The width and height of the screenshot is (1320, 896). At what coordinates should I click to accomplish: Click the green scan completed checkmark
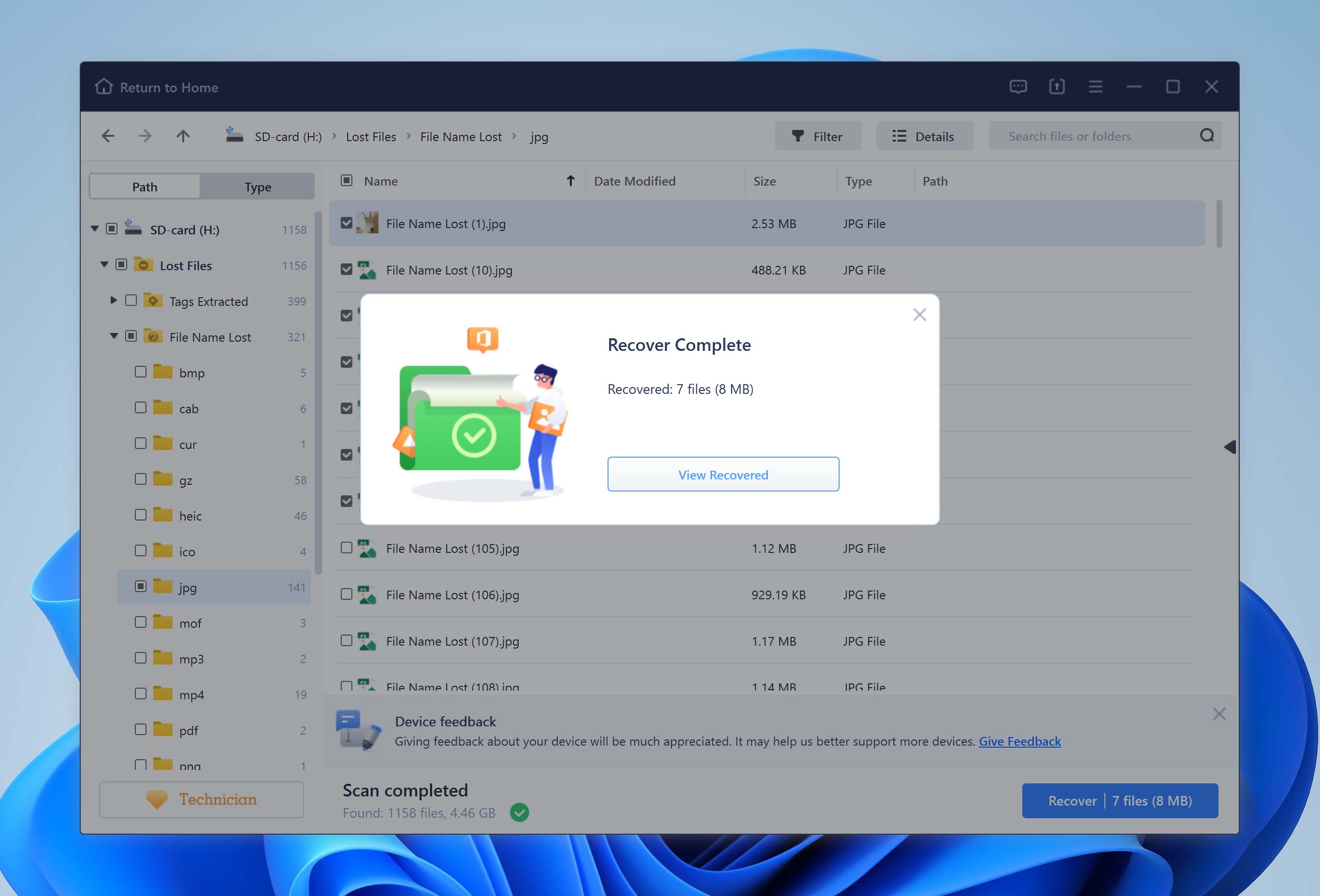(519, 812)
